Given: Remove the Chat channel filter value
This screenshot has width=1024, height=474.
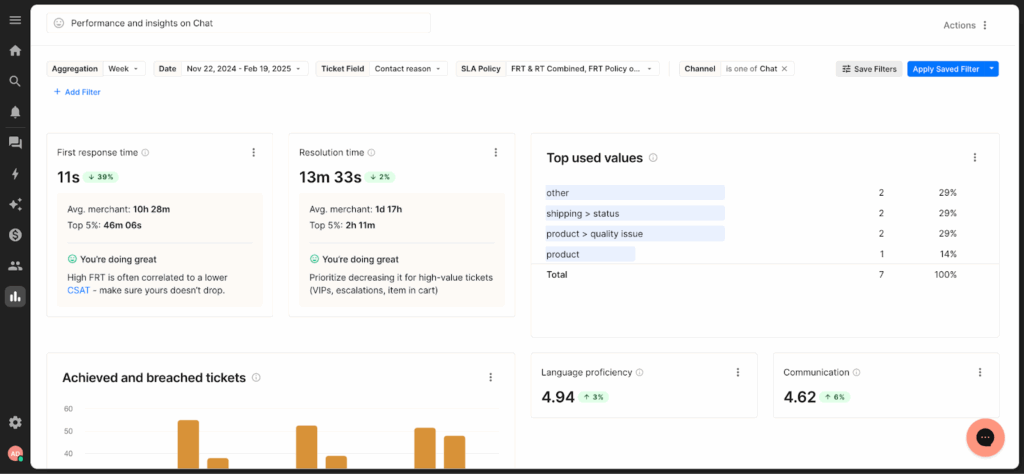Looking at the screenshot, I should click(x=785, y=69).
